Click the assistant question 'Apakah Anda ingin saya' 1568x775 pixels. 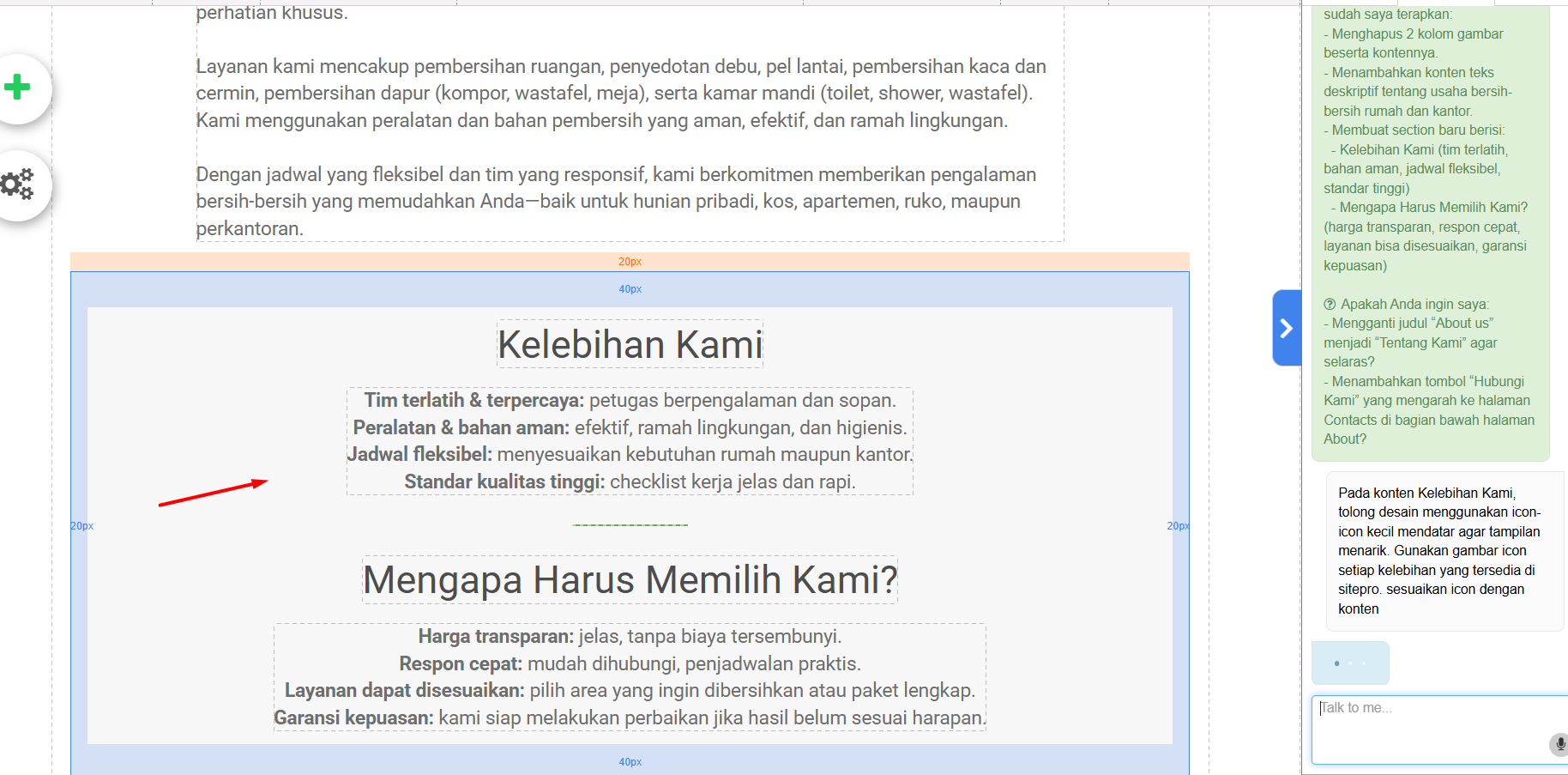pyautogui.click(x=1414, y=304)
